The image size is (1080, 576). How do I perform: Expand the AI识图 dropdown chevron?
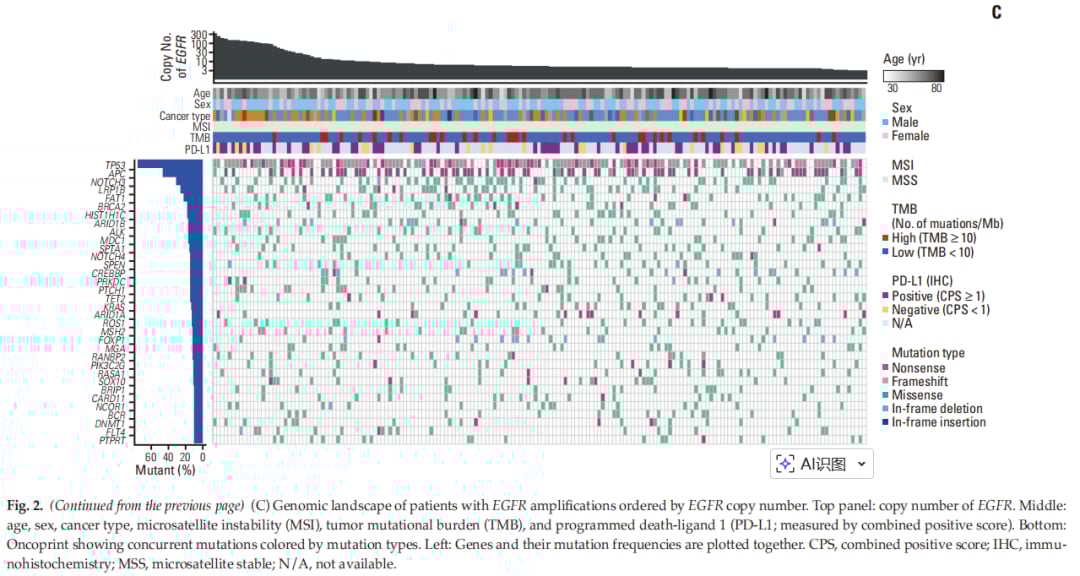tap(861, 464)
